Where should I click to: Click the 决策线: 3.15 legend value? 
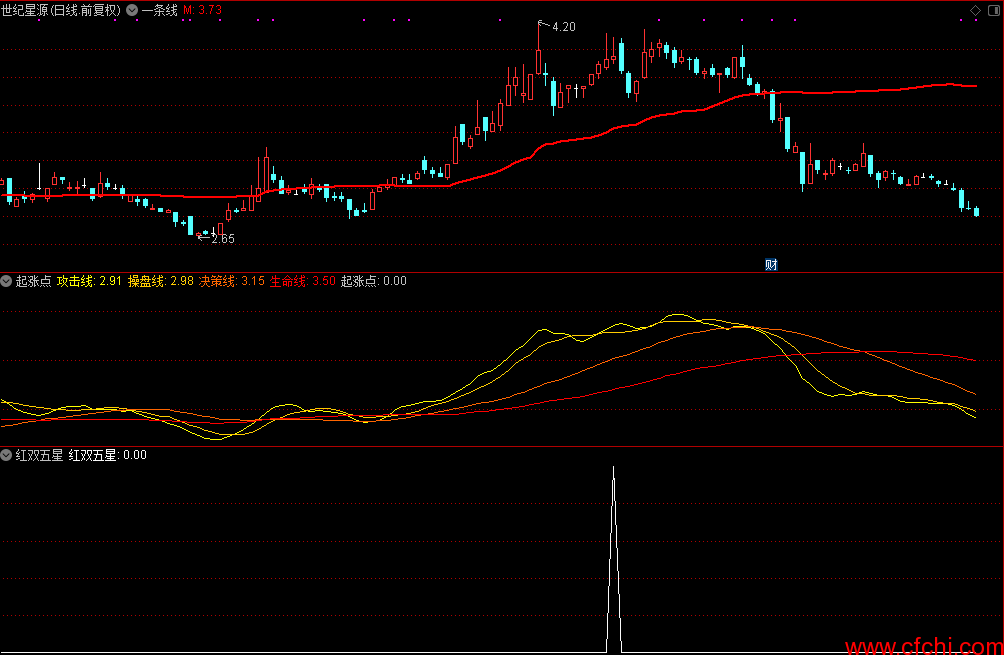tap(232, 281)
